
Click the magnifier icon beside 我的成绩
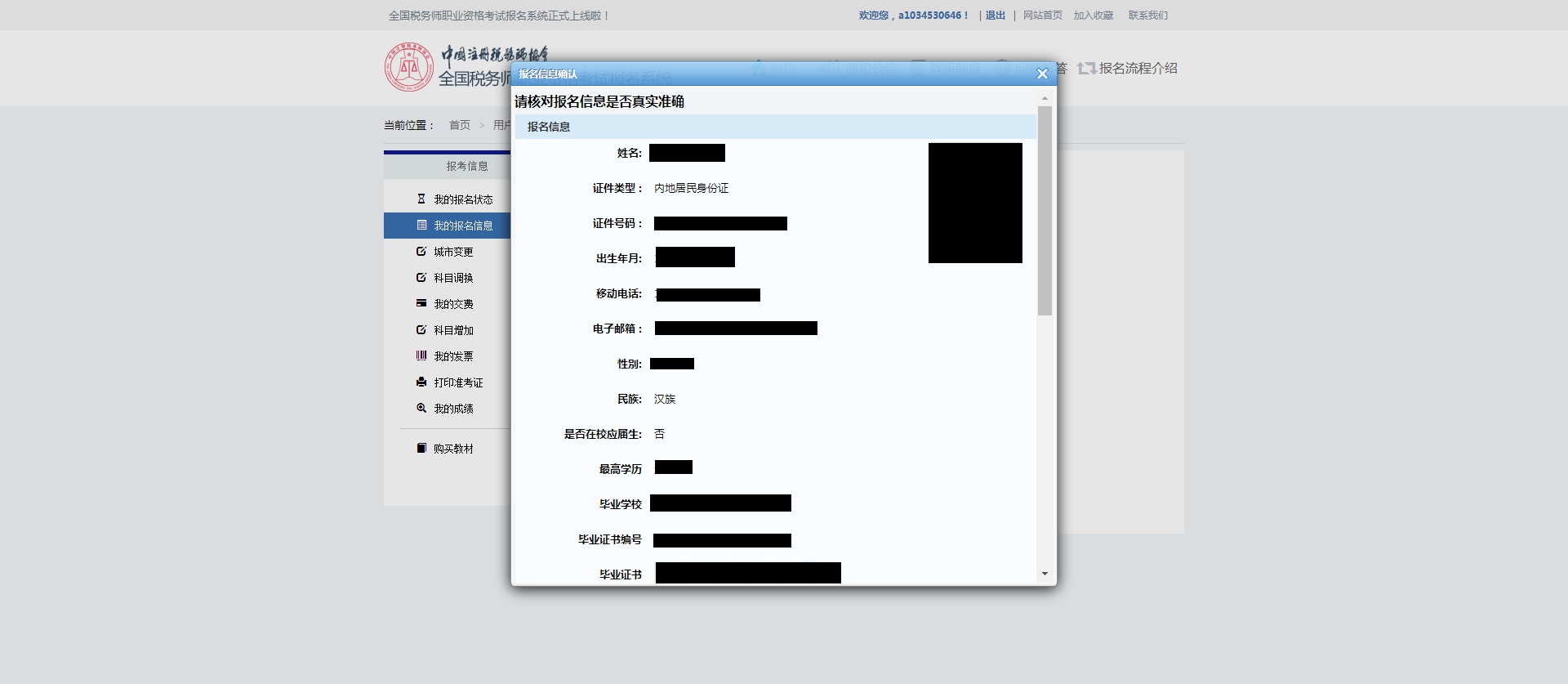[421, 408]
